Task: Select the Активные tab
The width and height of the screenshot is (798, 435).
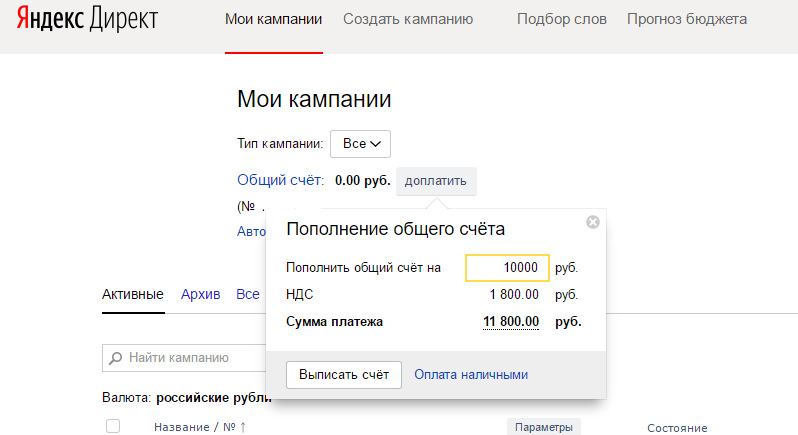Action: point(133,294)
